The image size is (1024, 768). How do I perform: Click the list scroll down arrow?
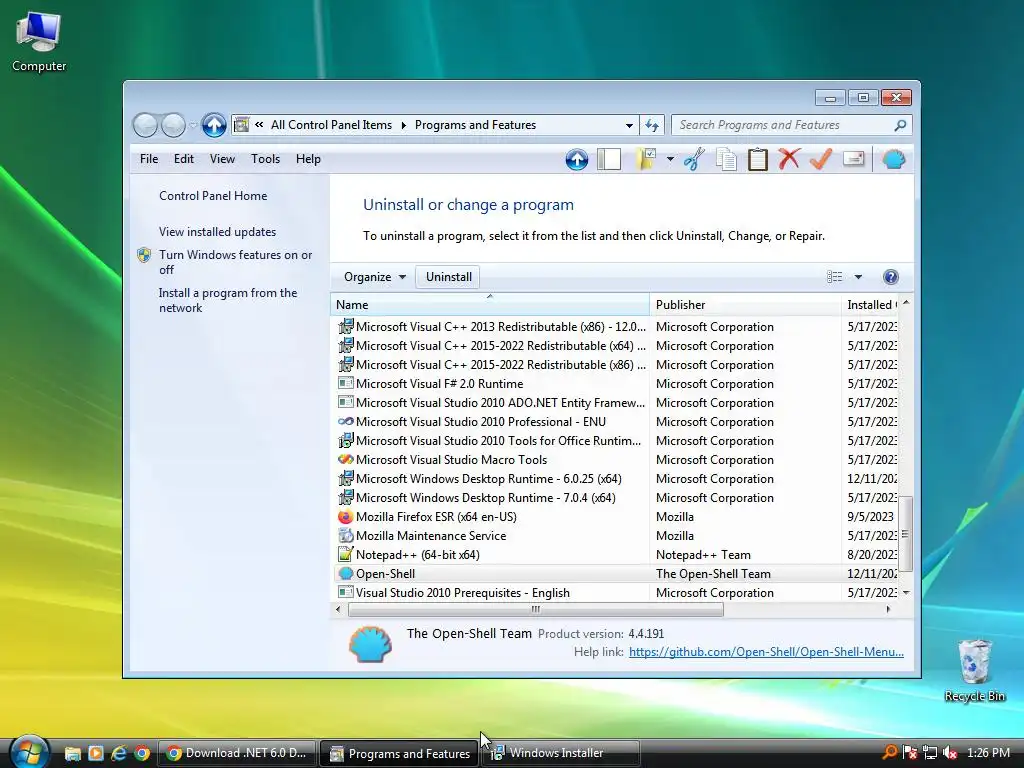906,592
